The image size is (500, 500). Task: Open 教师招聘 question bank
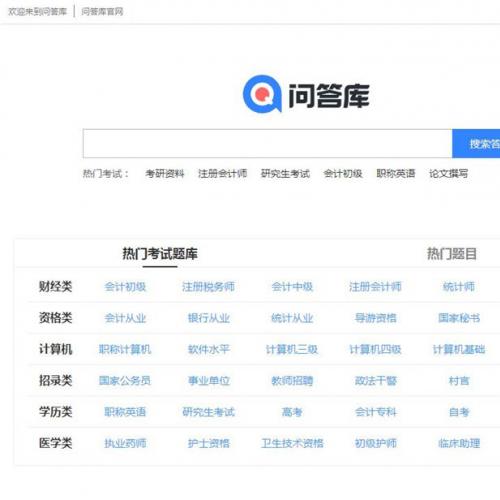[292, 381]
